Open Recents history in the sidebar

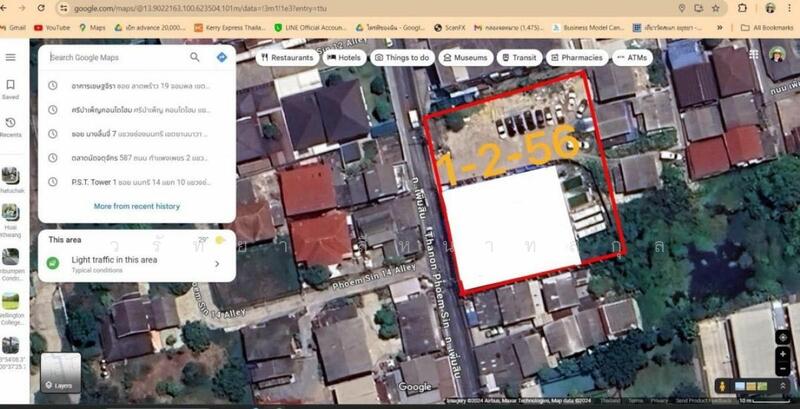(10, 126)
